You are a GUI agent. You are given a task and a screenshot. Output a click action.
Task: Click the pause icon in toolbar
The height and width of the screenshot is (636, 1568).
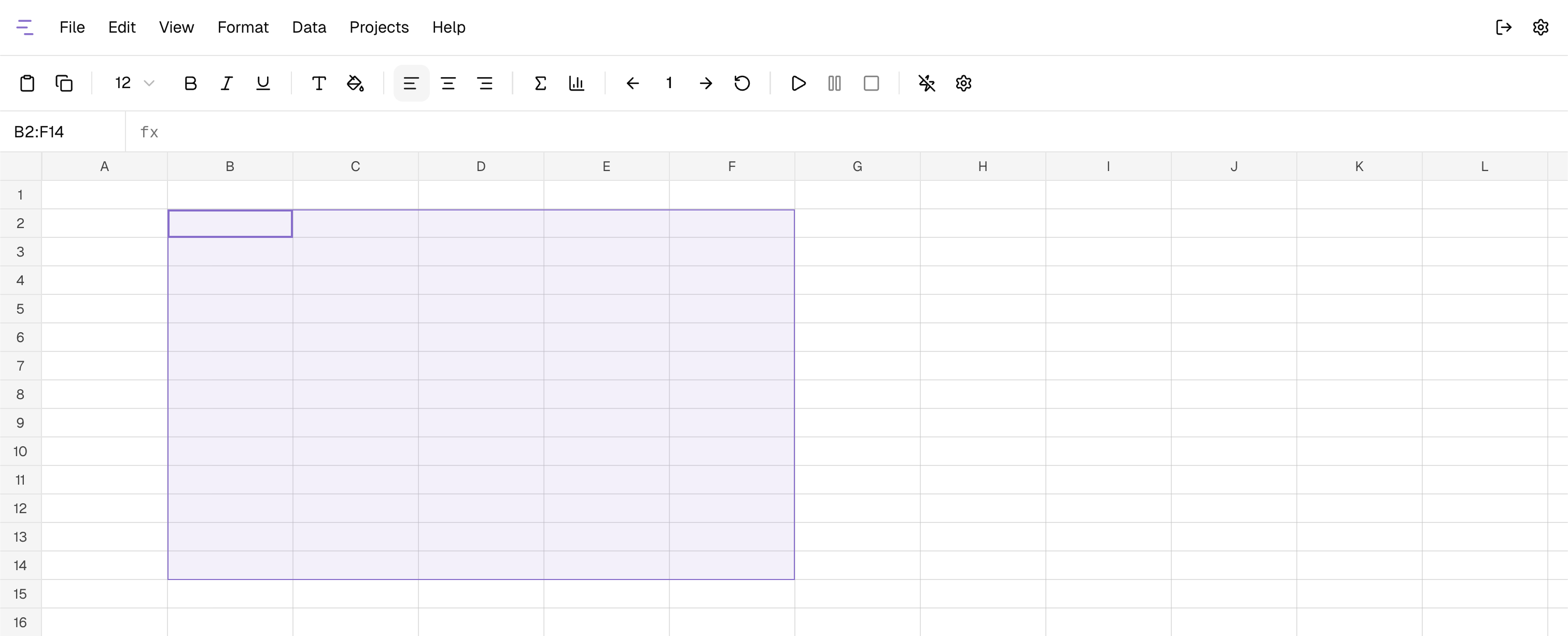pyautogui.click(x=834, y=83)
